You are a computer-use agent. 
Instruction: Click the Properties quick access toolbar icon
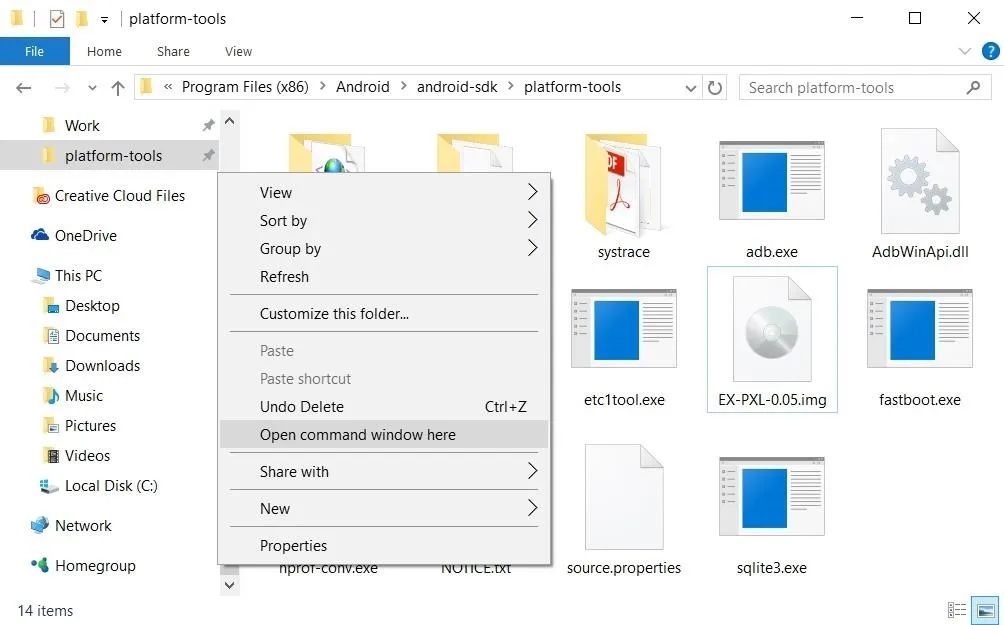pos(57,19)
